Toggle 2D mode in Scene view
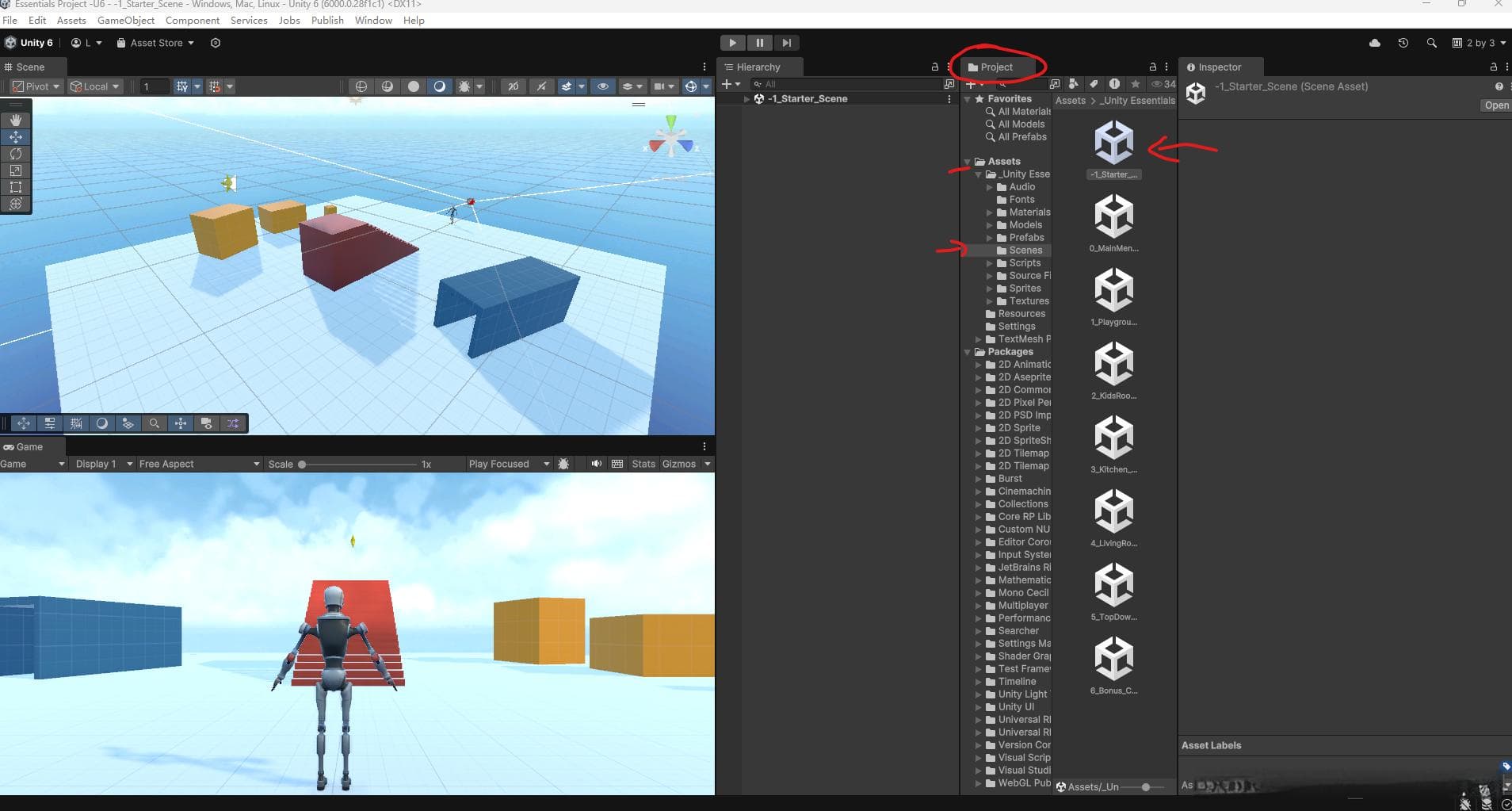The image size is (1512, 811). tap(514, 86)
